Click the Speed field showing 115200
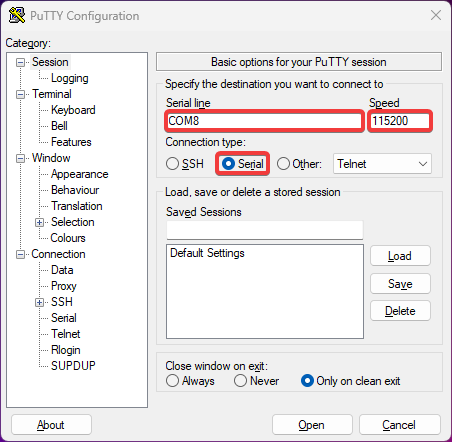Screen dimensions: 452x442 [x=400, y=121]
